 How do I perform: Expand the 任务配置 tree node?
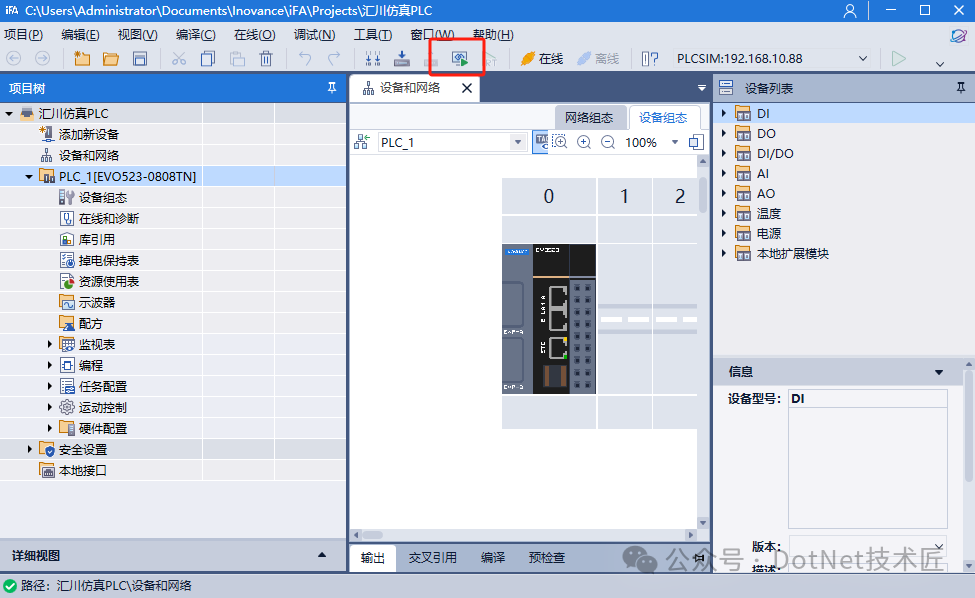tap(50, 387)
